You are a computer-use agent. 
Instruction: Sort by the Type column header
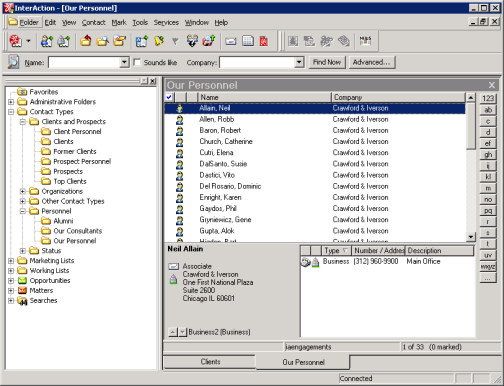tap(336, 251)
